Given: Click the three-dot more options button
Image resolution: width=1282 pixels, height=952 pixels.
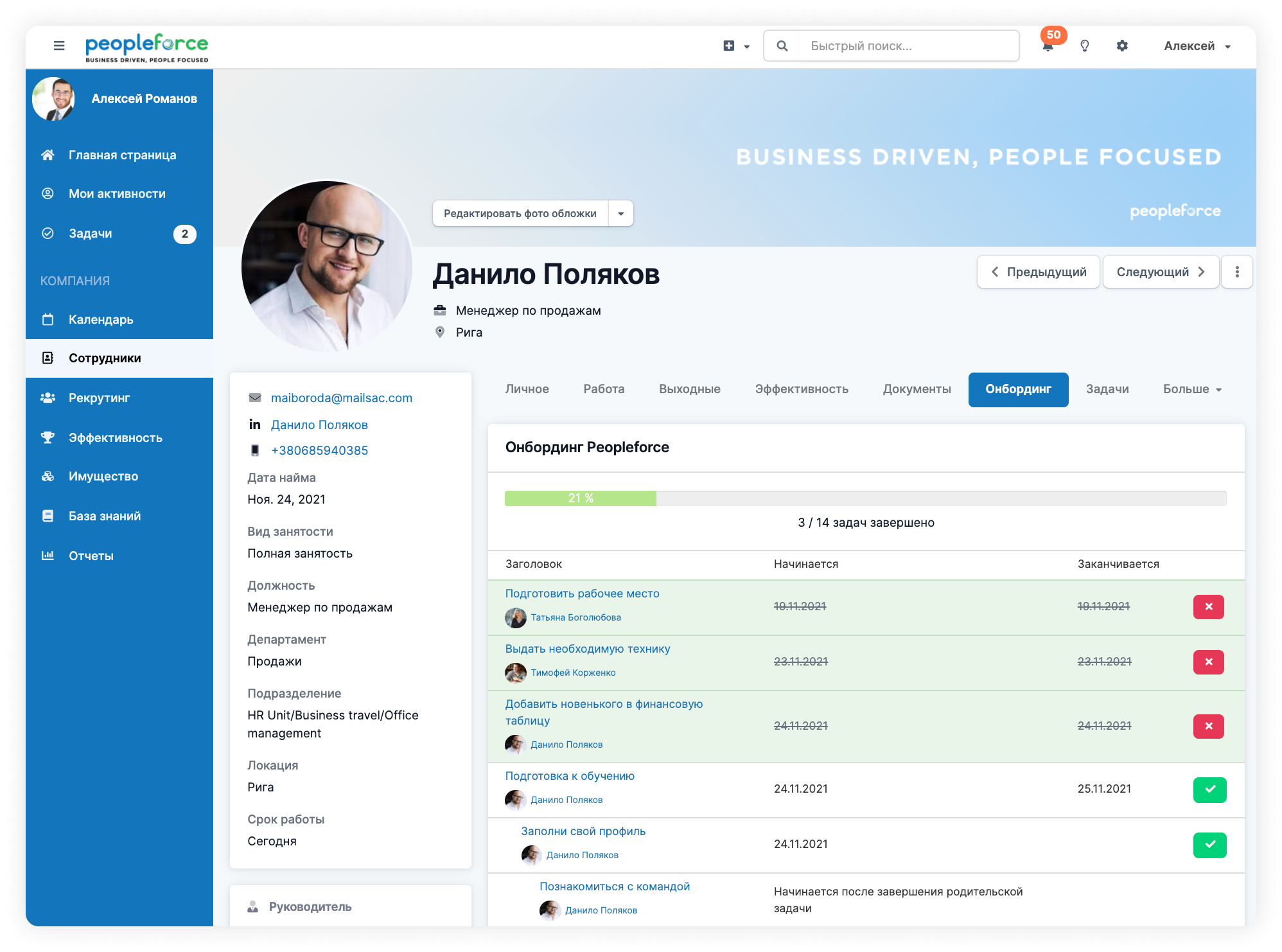Looking at the screenshot, I should pos(1236,272).
